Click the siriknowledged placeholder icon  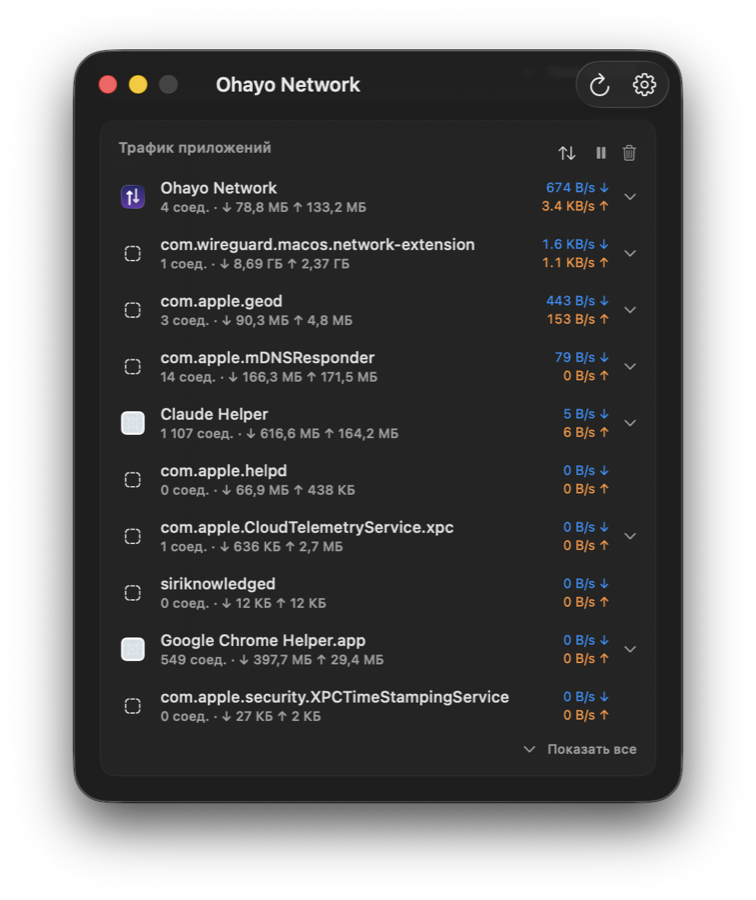pyautogui.click(x=133, y=592)
